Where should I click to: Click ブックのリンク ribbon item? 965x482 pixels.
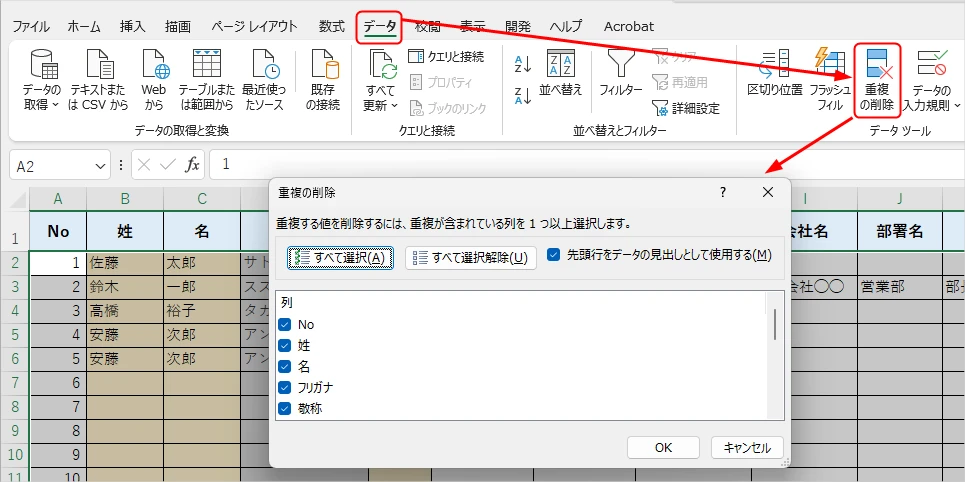(447, 108)
